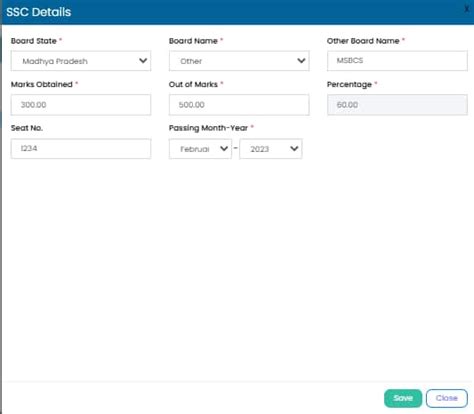Focus the Marks Obtained input field

[x=81, y=105]
